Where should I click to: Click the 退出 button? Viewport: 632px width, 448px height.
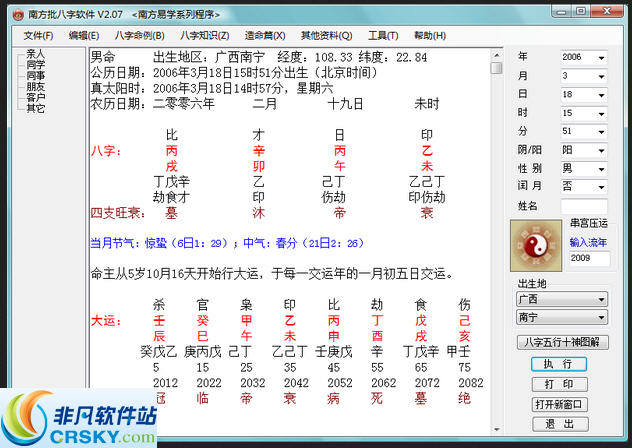click(560, 425)
